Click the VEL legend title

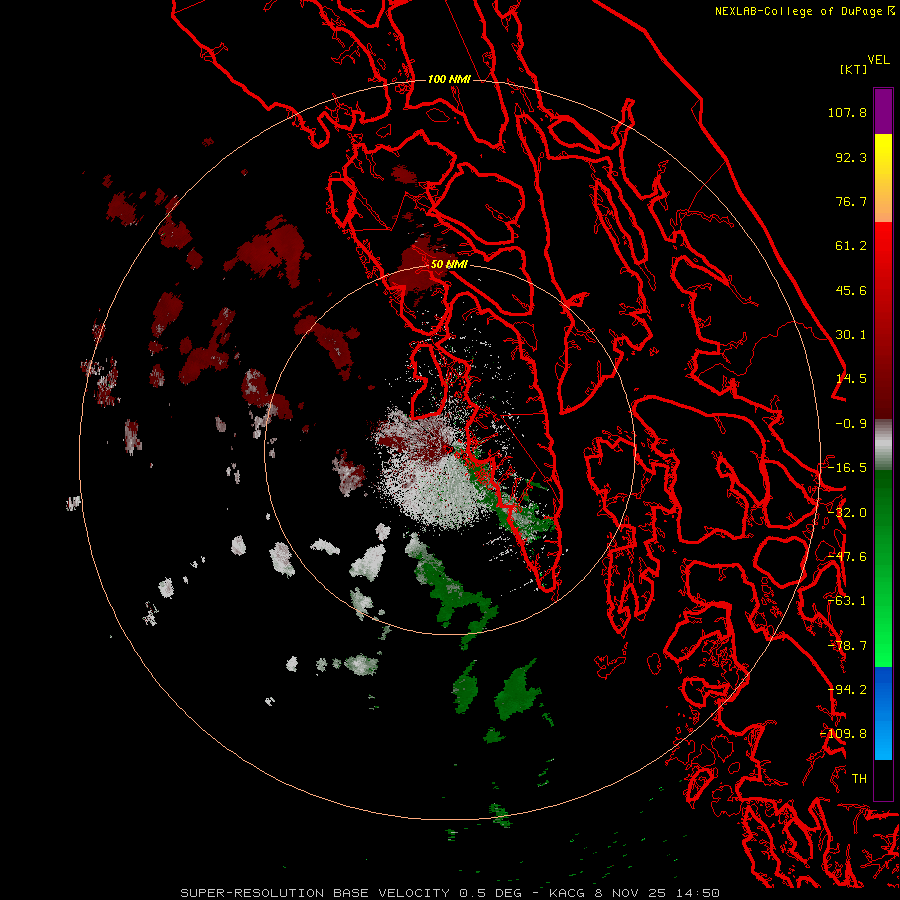(x=878, y=60)
